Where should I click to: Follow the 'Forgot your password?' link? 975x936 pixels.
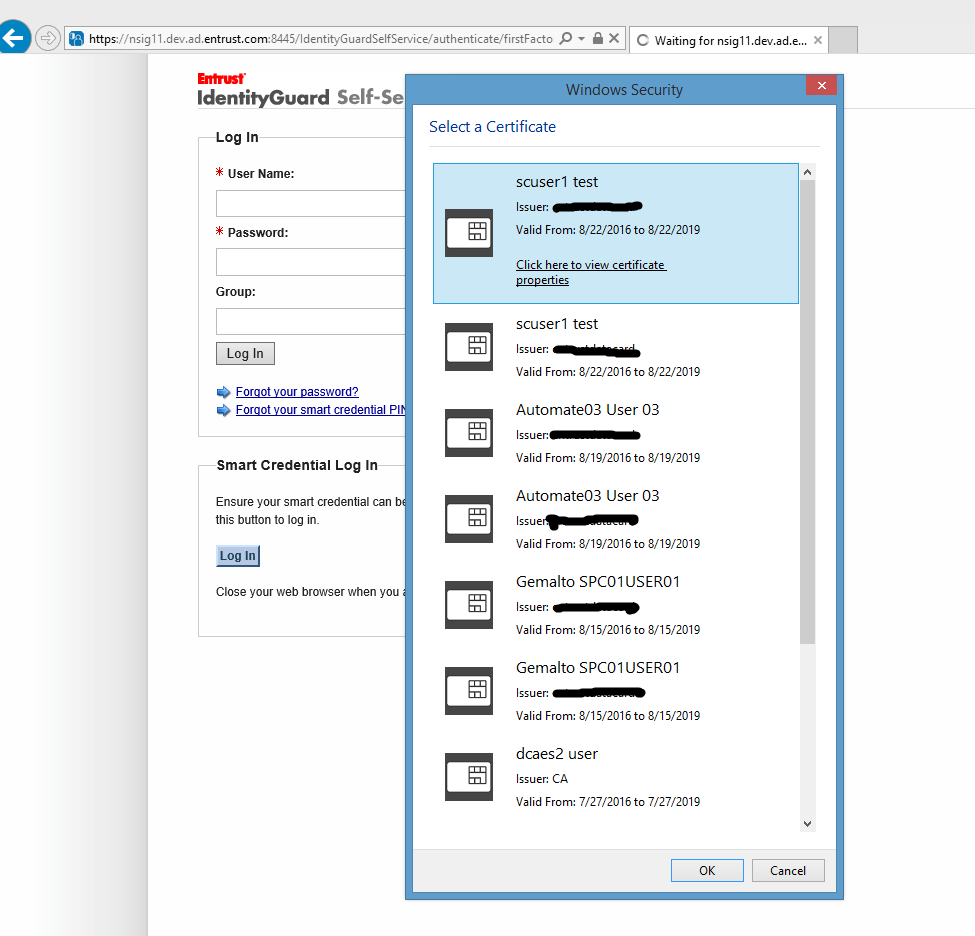coord(297,392)
